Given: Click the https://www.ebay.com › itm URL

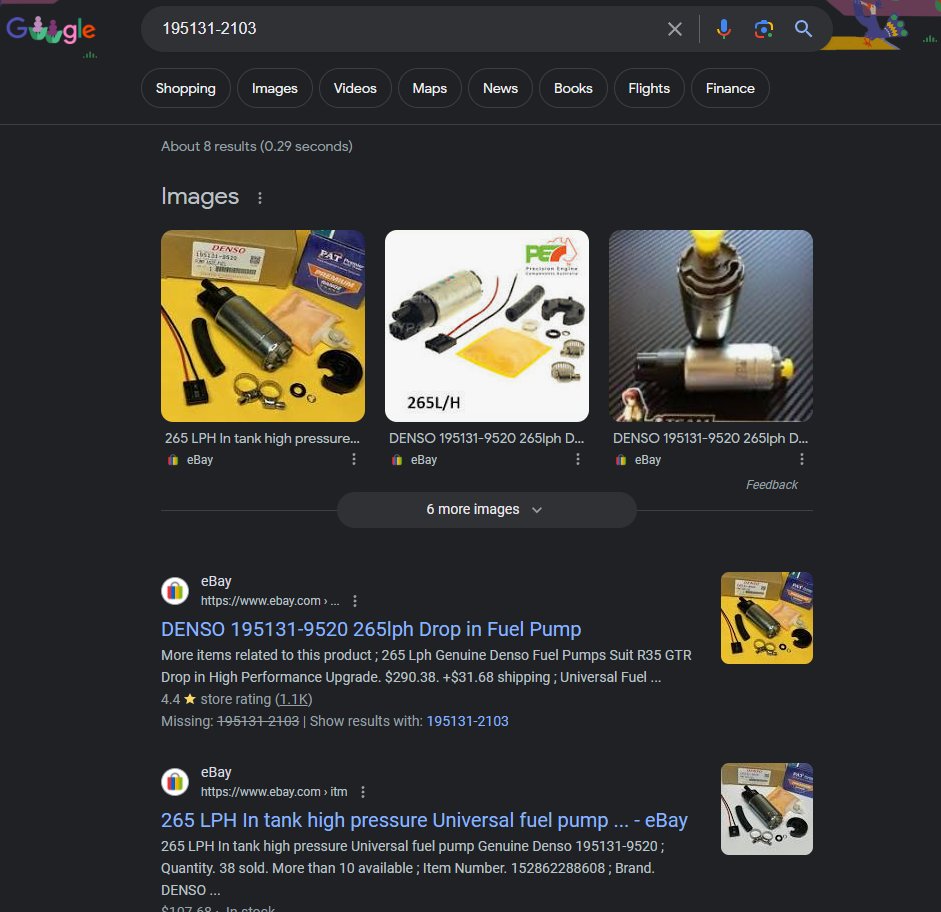Looking at the screenshot, I should tap(274, 792).
